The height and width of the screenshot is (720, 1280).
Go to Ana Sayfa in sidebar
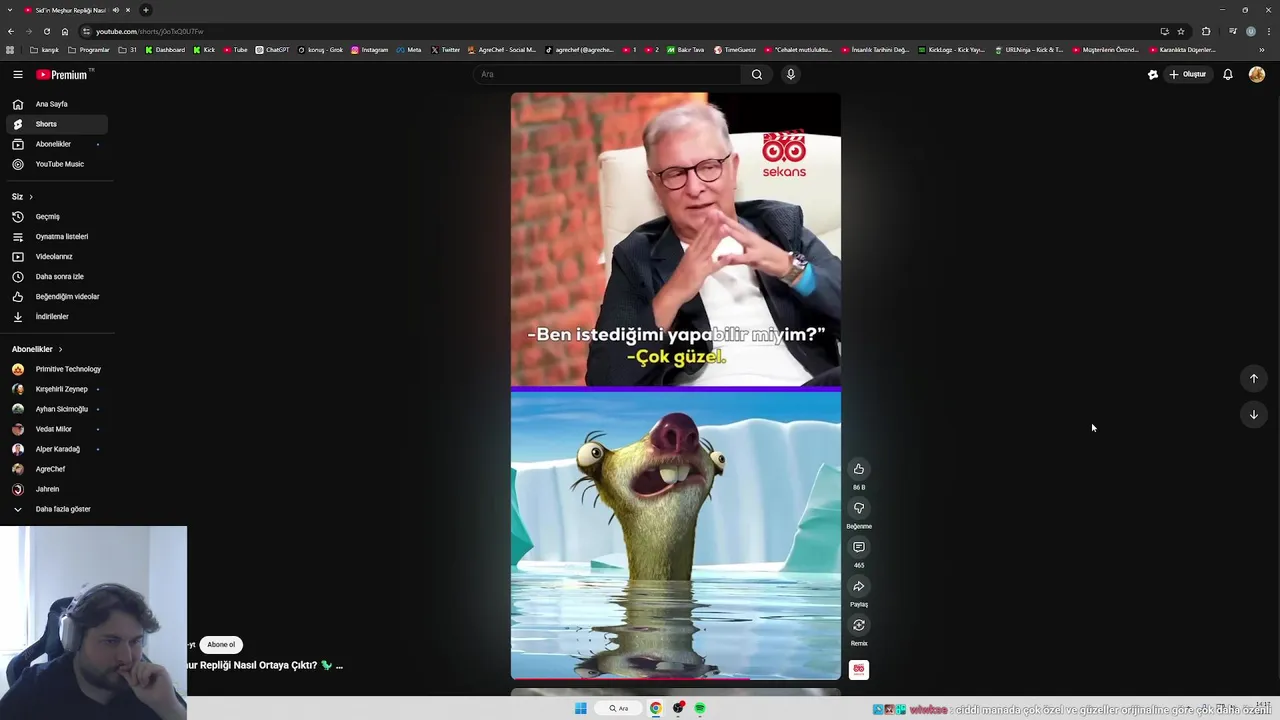56,104
